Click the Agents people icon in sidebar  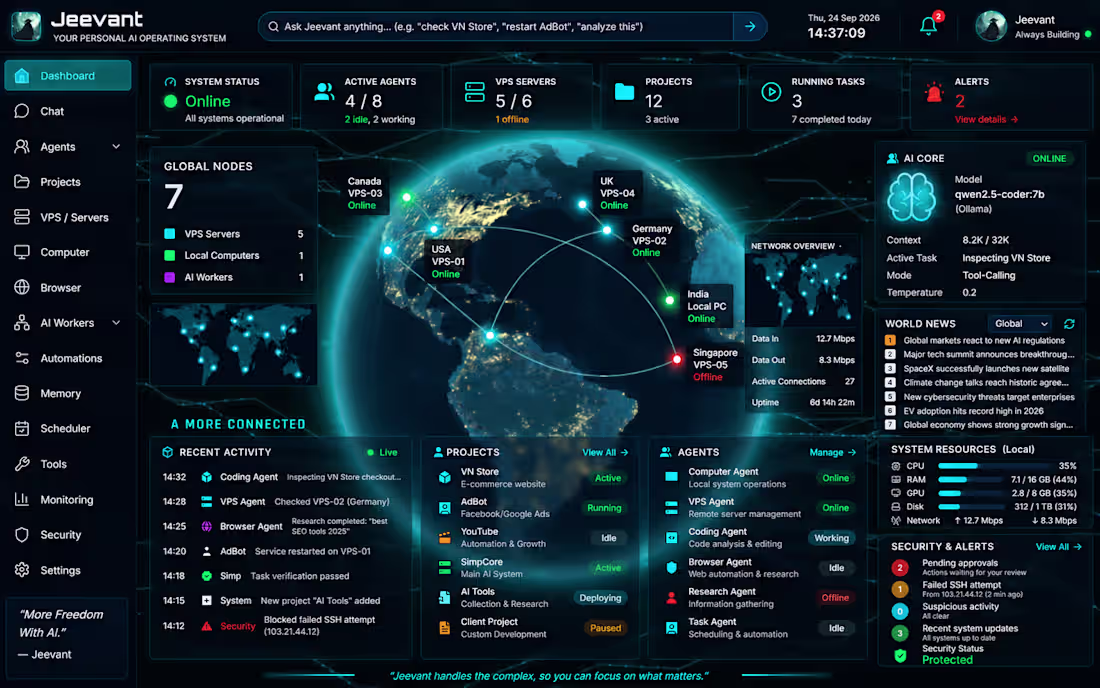(x=22, y=147)
